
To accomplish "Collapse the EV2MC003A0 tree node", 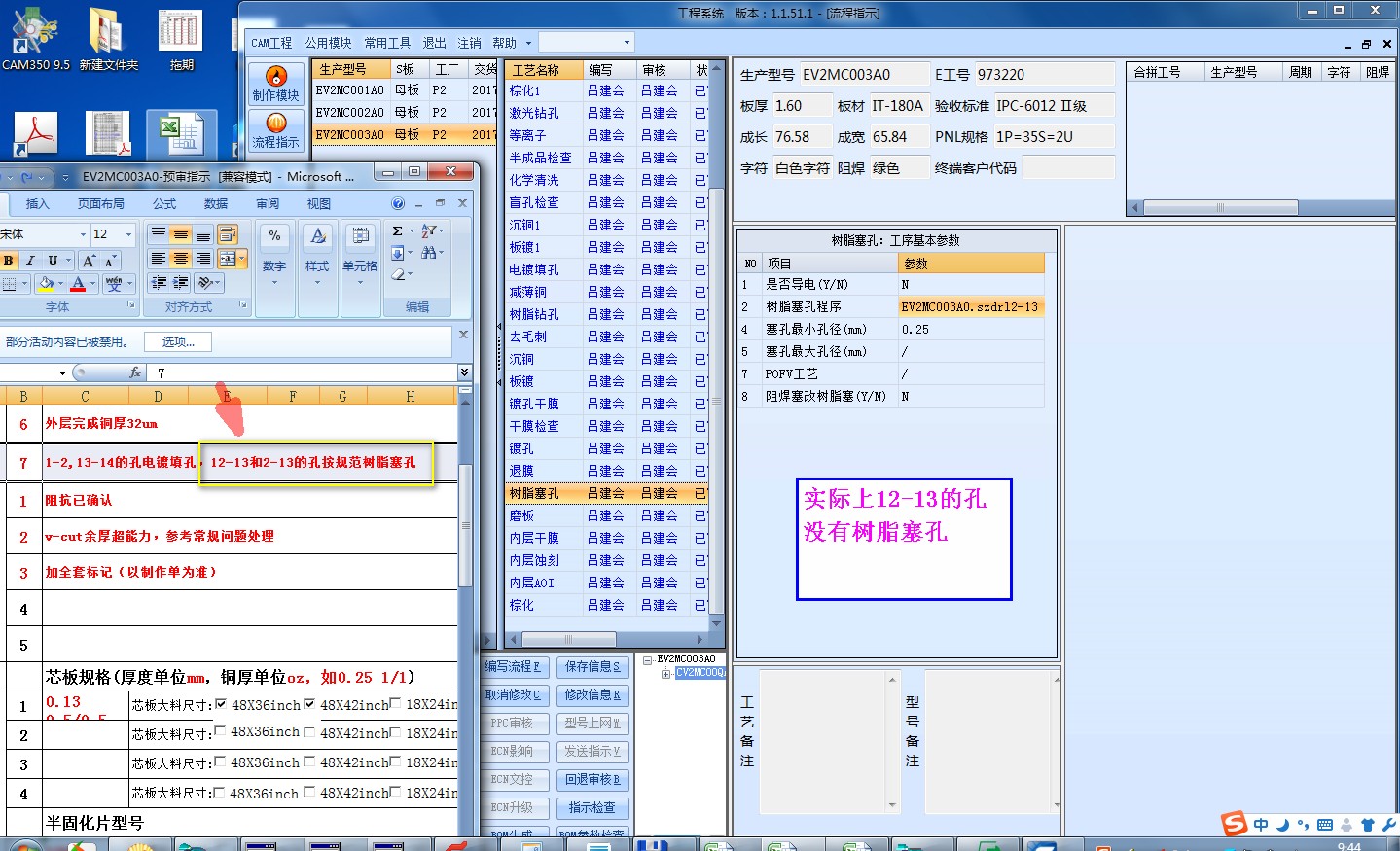I will pyautogui.click(x=647, y=659).
